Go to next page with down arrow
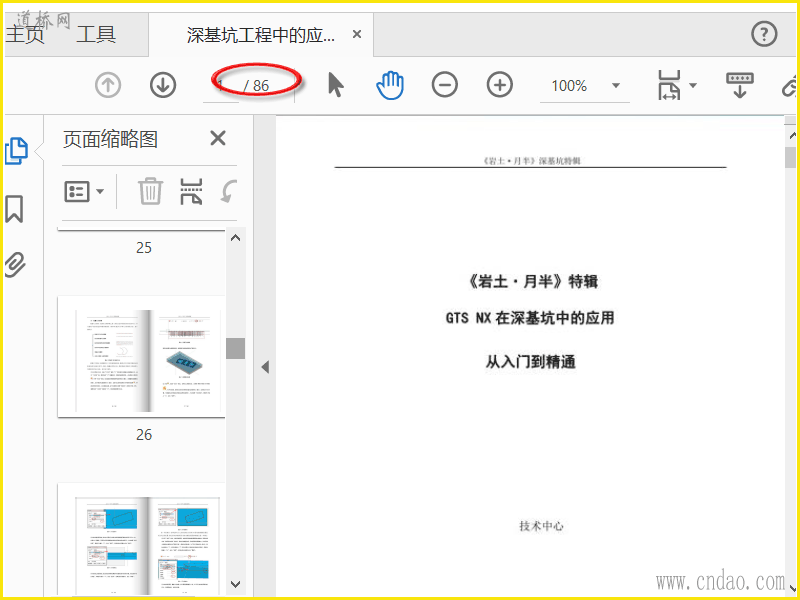The height and width of the screenshot is (600, 800). pyautogui.click(x=163, y=85)
